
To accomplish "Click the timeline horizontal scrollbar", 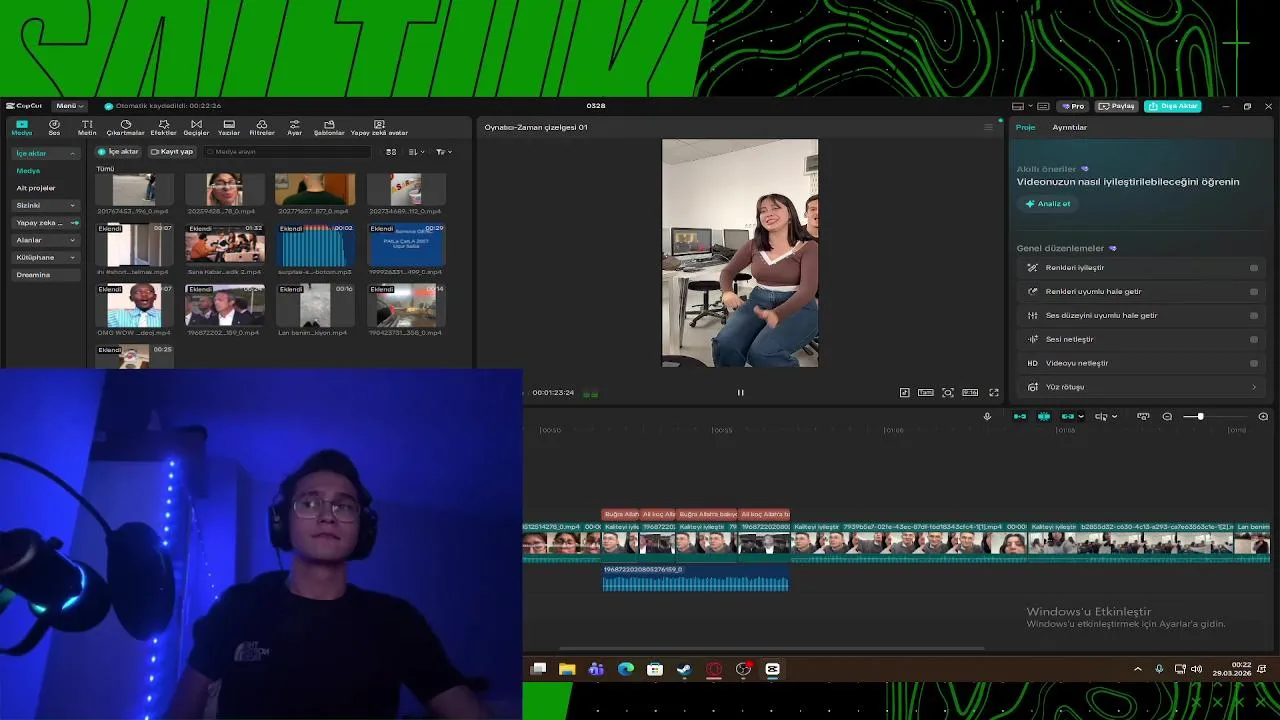I will (770, 648).
